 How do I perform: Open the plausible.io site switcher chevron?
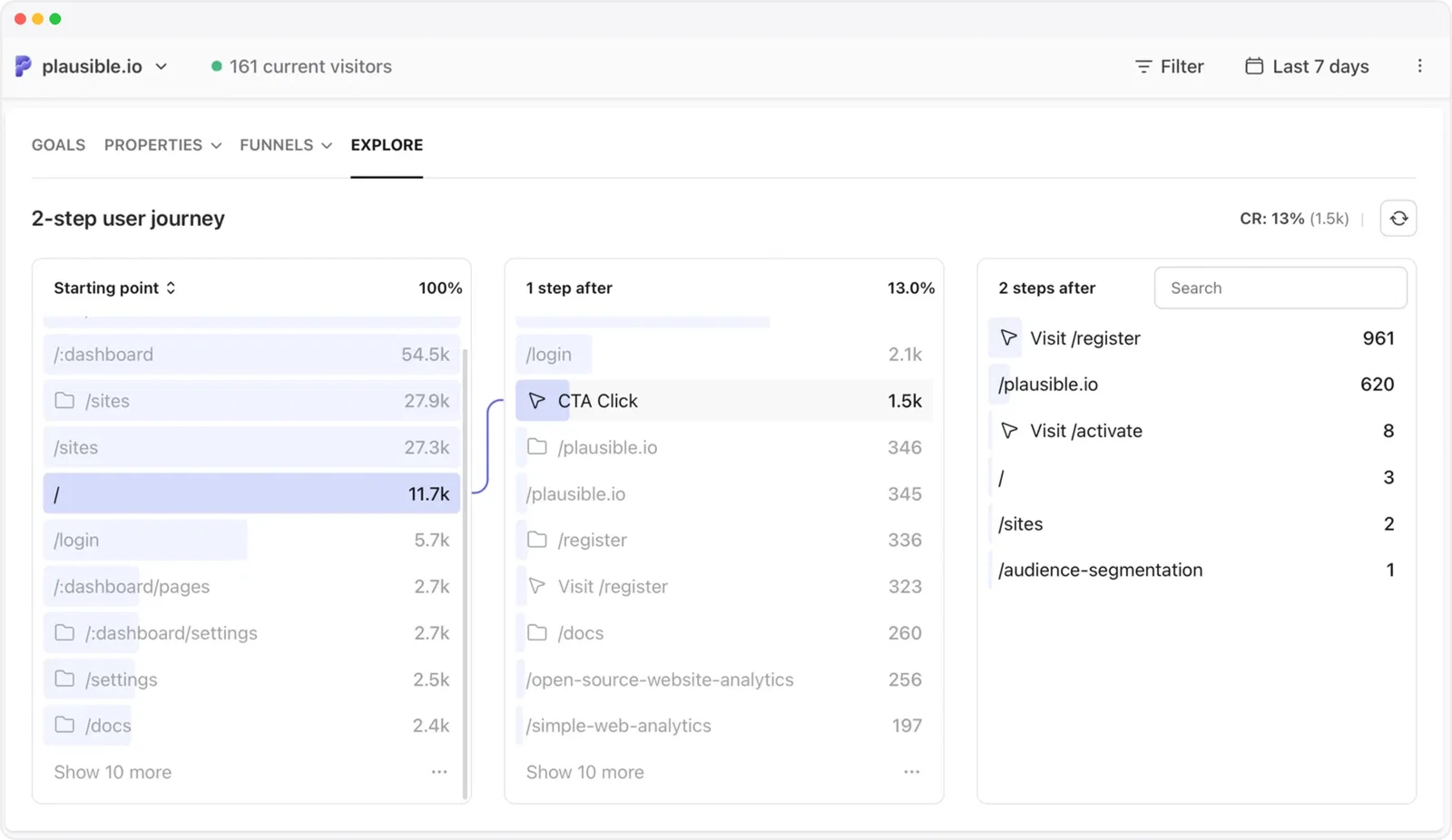click(162, 66)
